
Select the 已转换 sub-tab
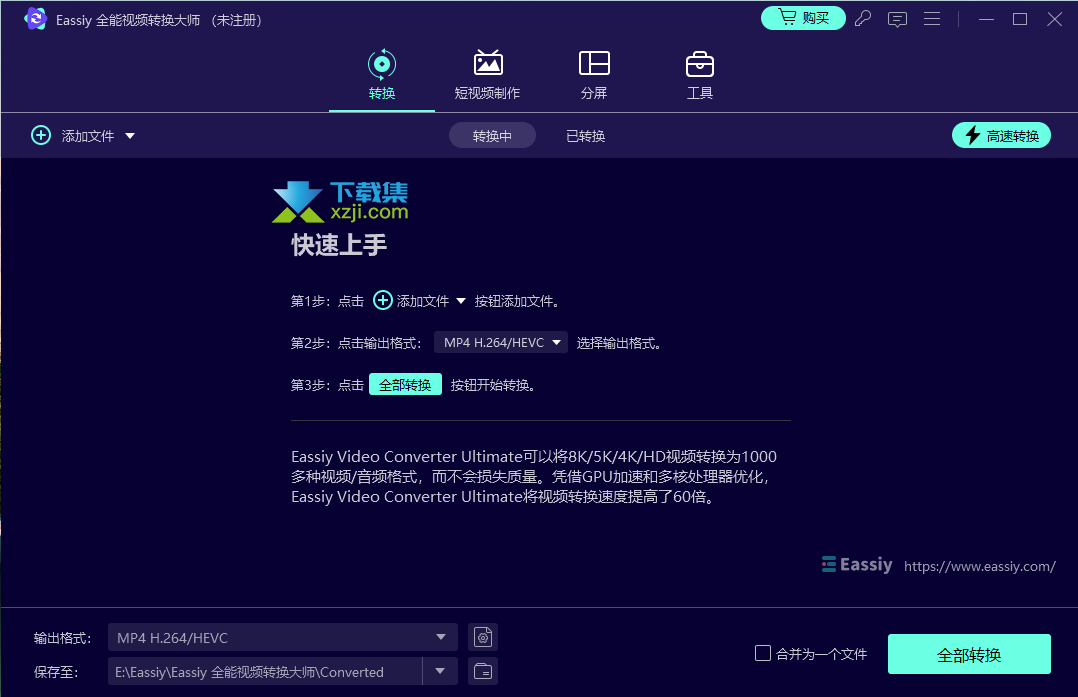585,136
